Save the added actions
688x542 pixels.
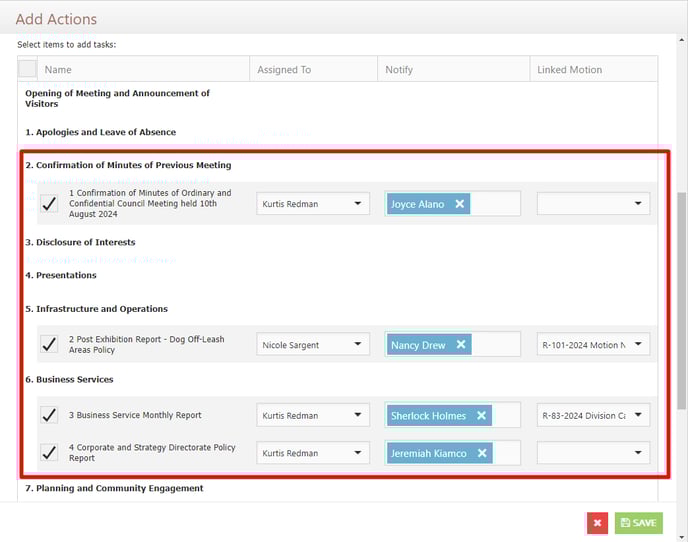pyautogui.click(x=638, y=523)
